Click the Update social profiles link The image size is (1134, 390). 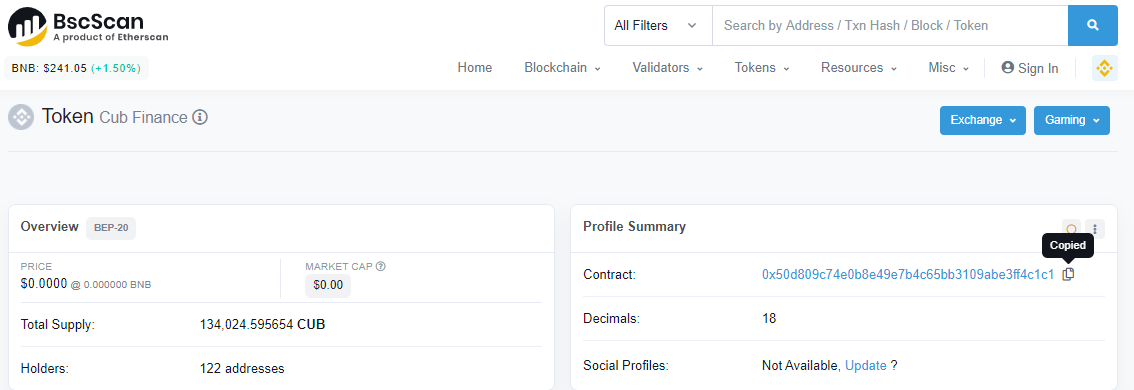(x=866, y=365)
